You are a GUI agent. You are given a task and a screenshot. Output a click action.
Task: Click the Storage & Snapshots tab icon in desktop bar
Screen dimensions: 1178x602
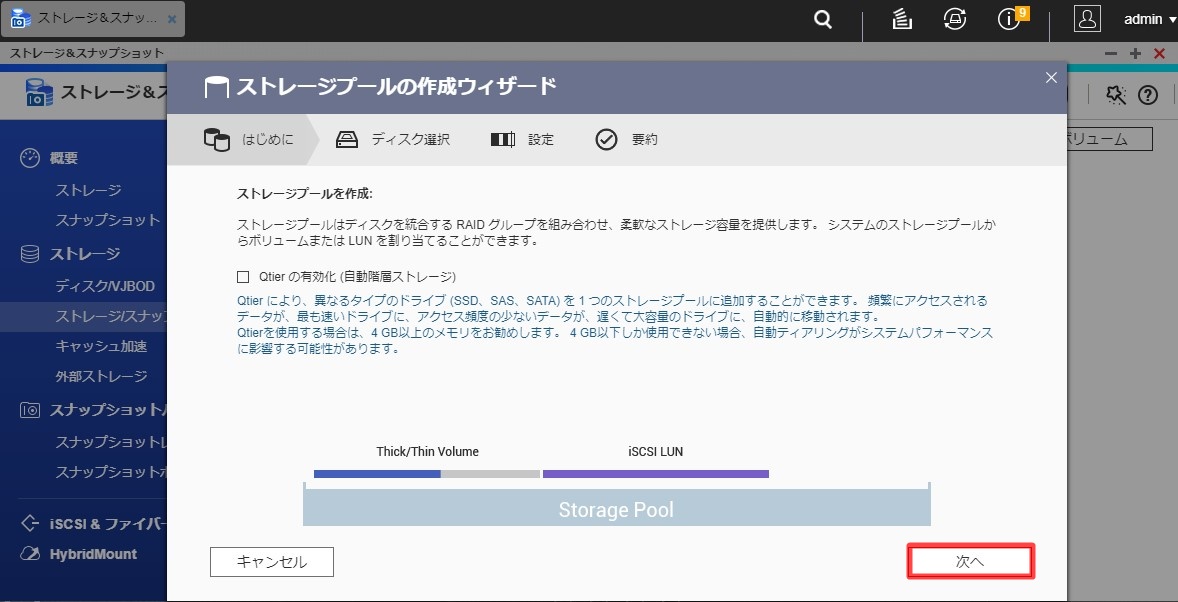click(x=21, y=19)
